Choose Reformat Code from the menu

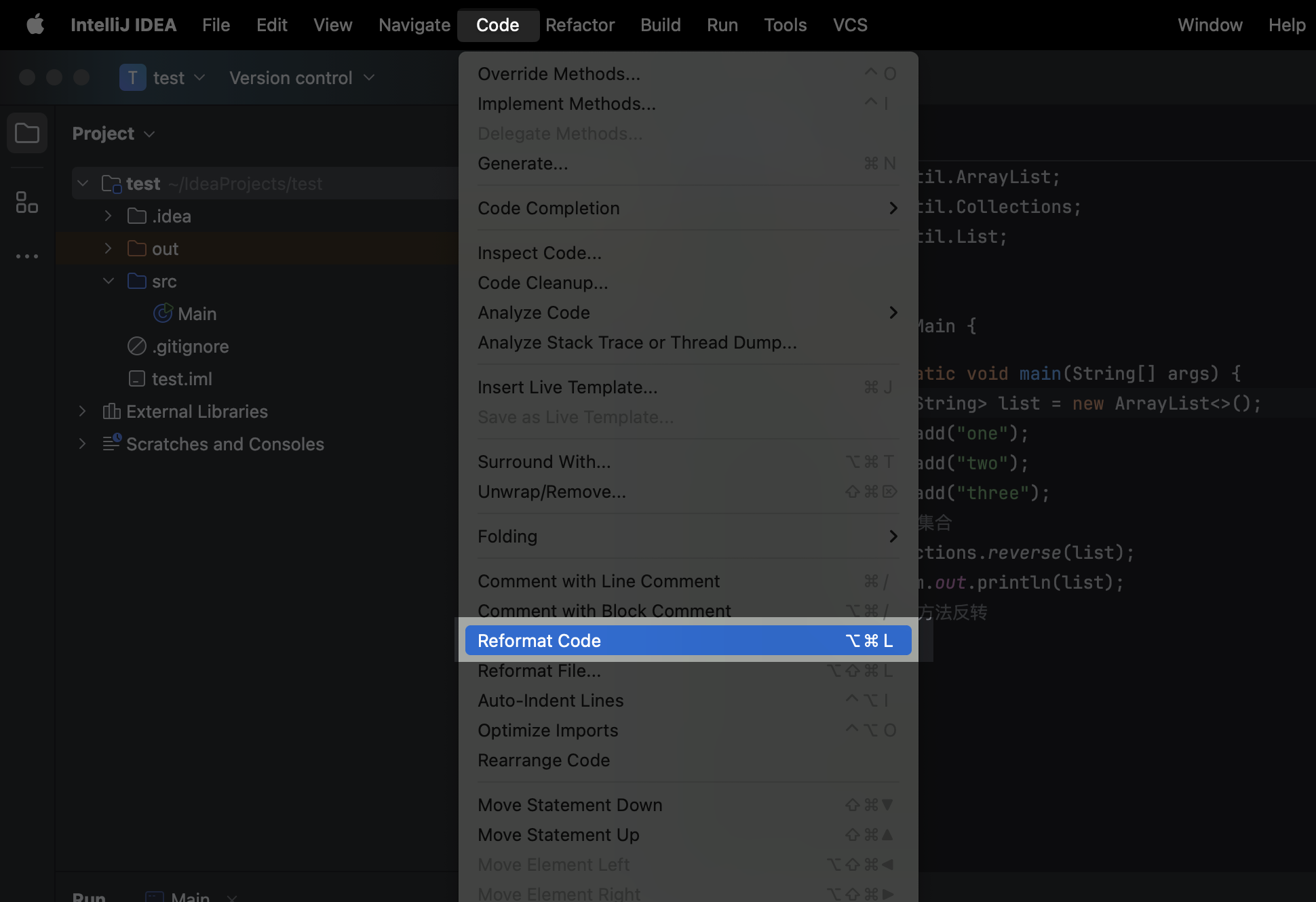click(688, 641)
